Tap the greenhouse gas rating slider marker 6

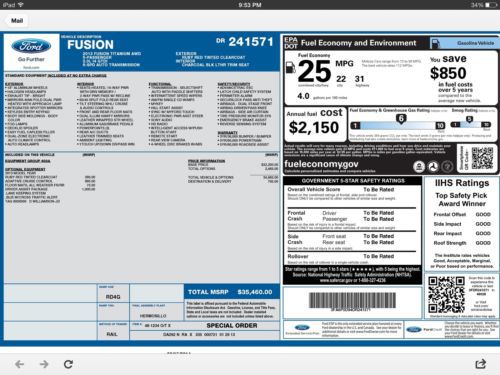pos(401,119)
